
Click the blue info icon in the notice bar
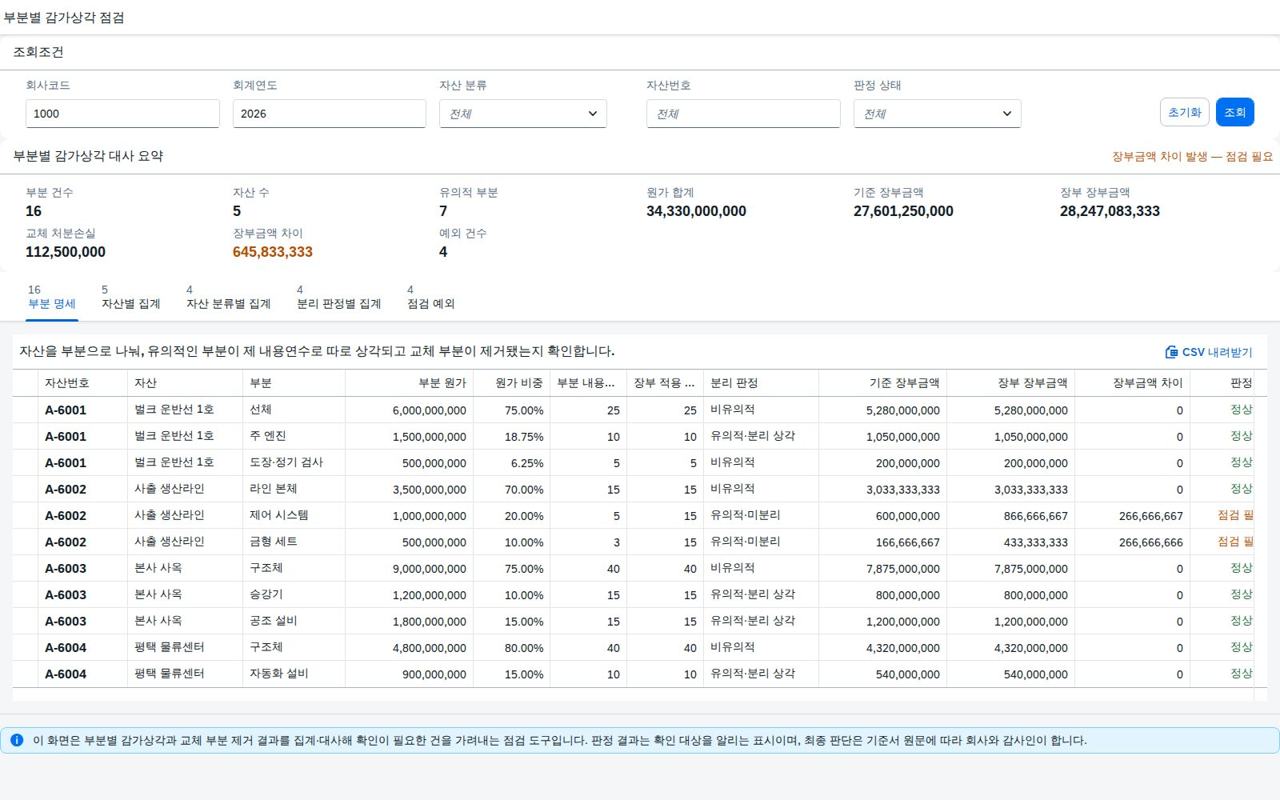[16, 740]
